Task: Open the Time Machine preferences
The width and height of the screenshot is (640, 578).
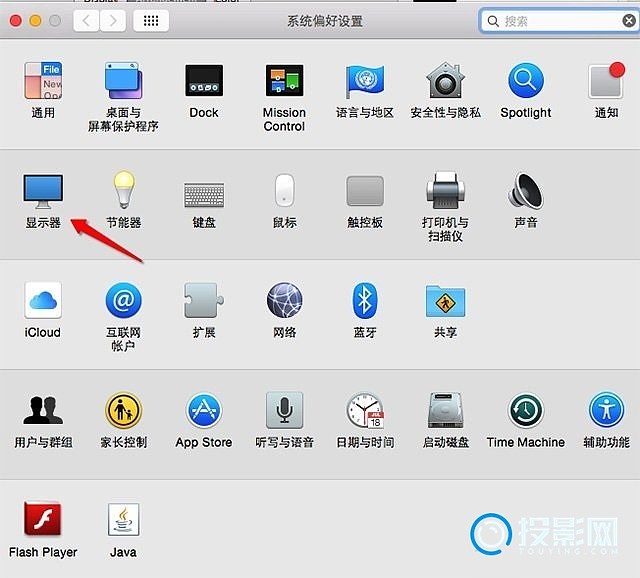Action: tap(525, 410)
